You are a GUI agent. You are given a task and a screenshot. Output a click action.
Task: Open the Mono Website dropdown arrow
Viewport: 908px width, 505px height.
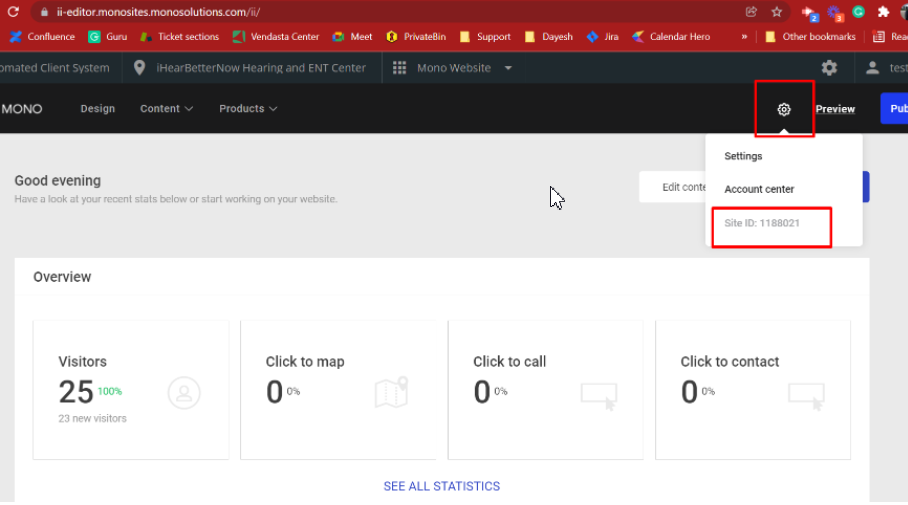(508, 68)
